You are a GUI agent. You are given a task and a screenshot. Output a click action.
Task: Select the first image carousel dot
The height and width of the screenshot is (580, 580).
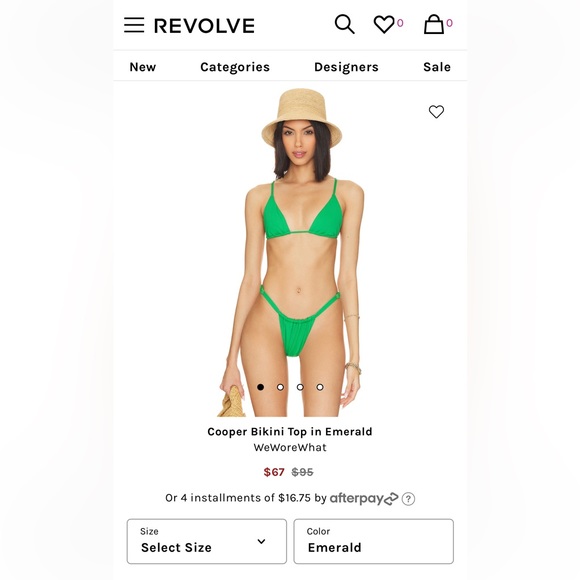coord(260,387)
